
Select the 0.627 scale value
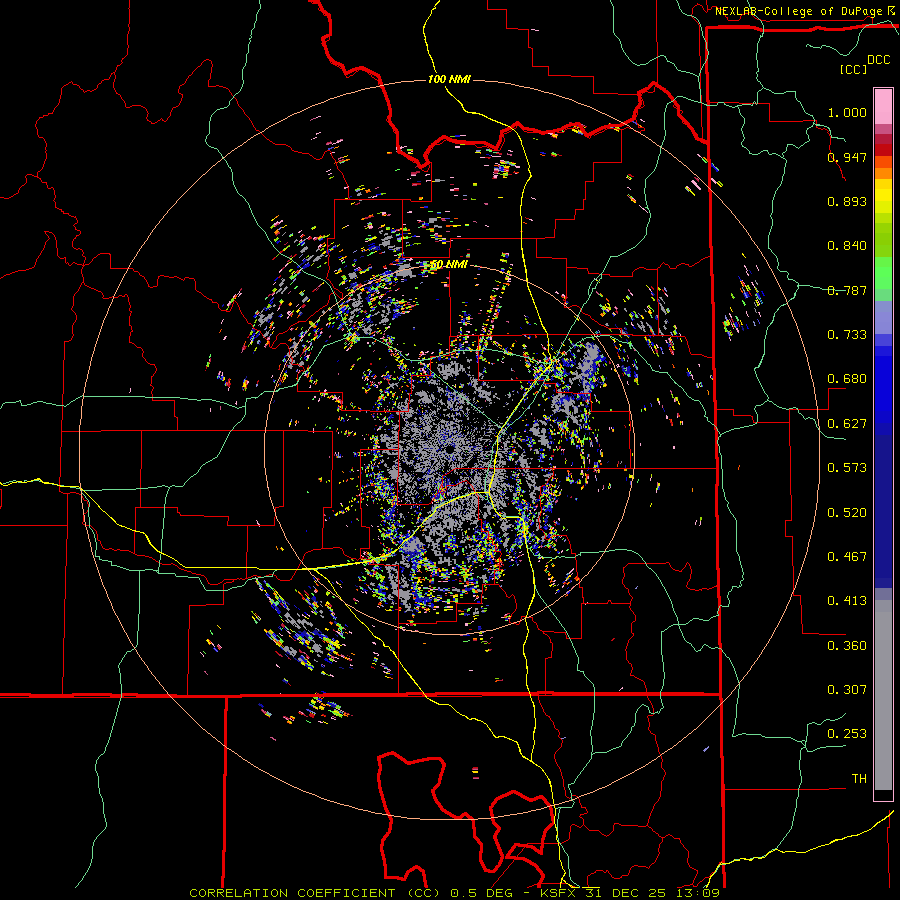(847, 424)
